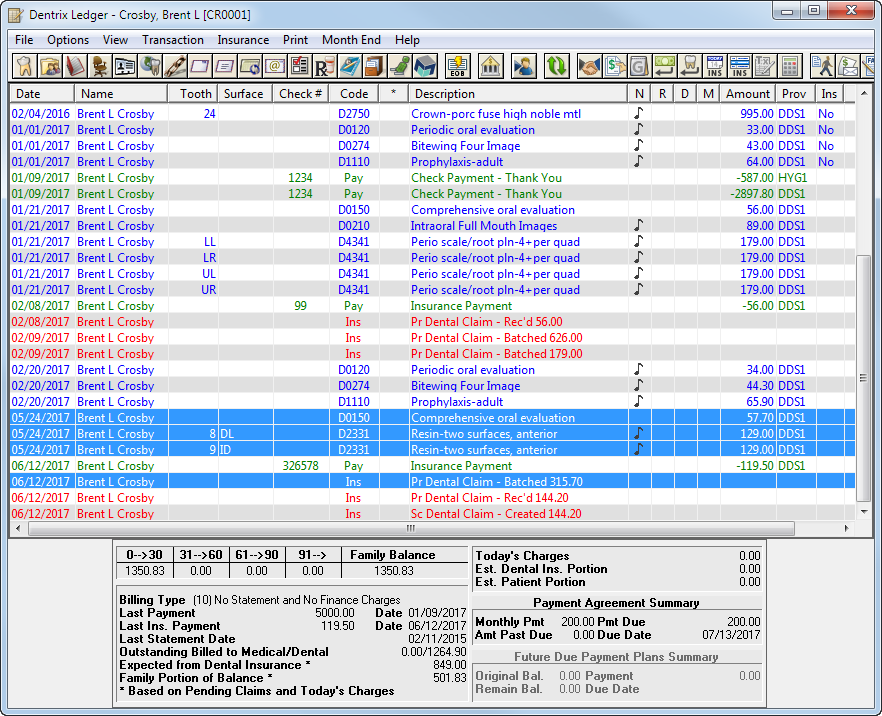Select the Crown-porc fuse high noble mtl row

coord(433,114)
